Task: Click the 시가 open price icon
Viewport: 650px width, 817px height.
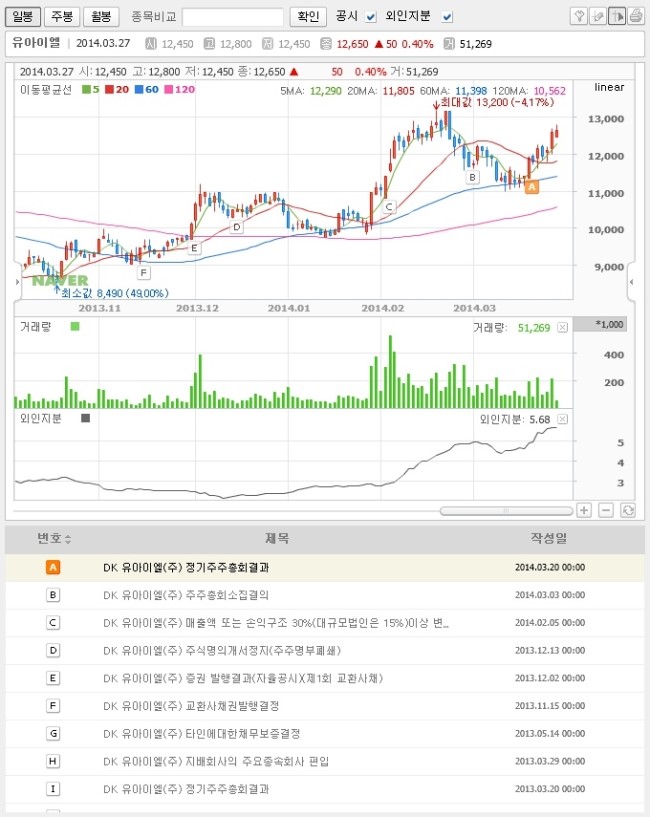Action: [x=151, y=44]
